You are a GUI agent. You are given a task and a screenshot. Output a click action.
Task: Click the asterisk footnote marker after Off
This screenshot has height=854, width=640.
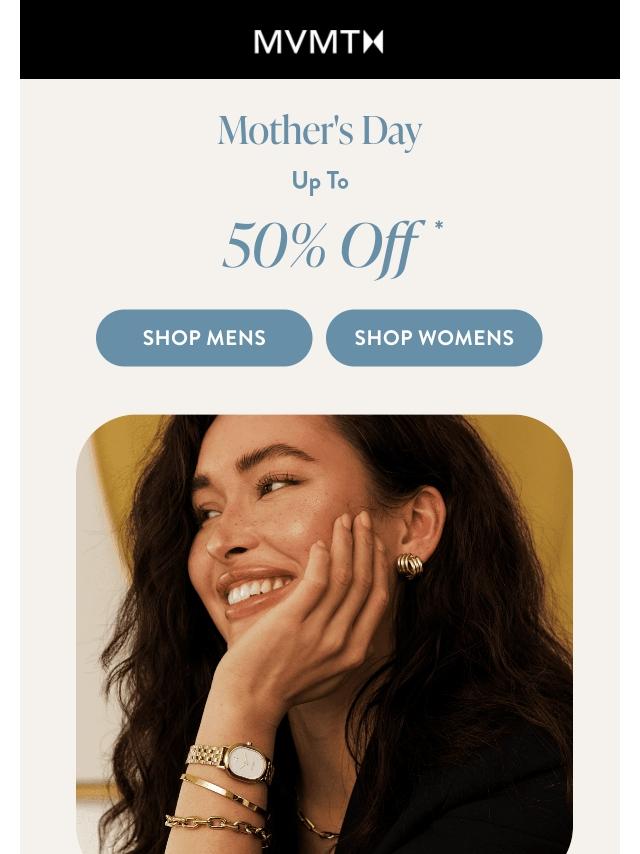pos(439,225)
